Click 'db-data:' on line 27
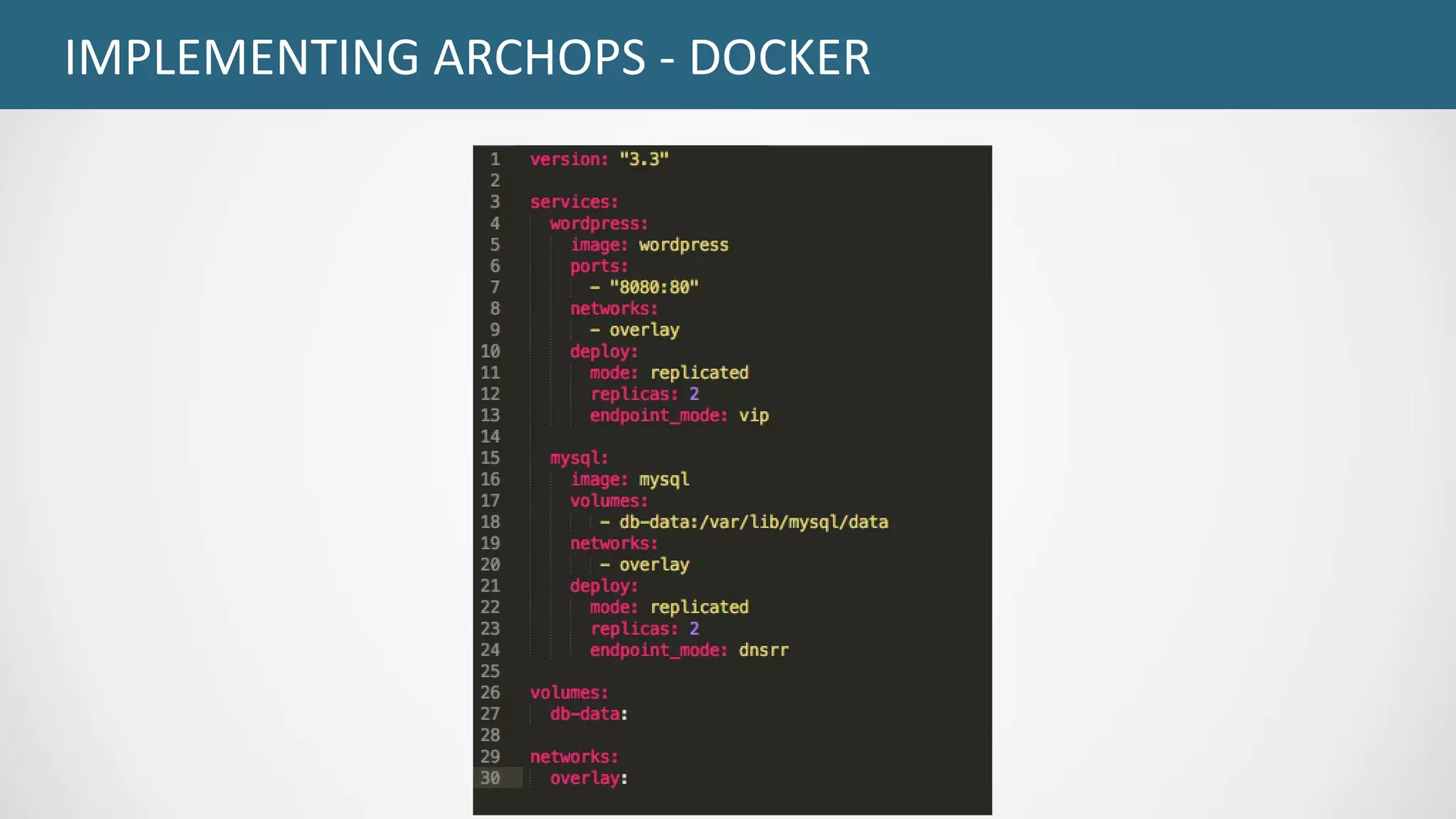Viewport: 1456px width, 819px height. pyautogui.click(x=589, y=714)
